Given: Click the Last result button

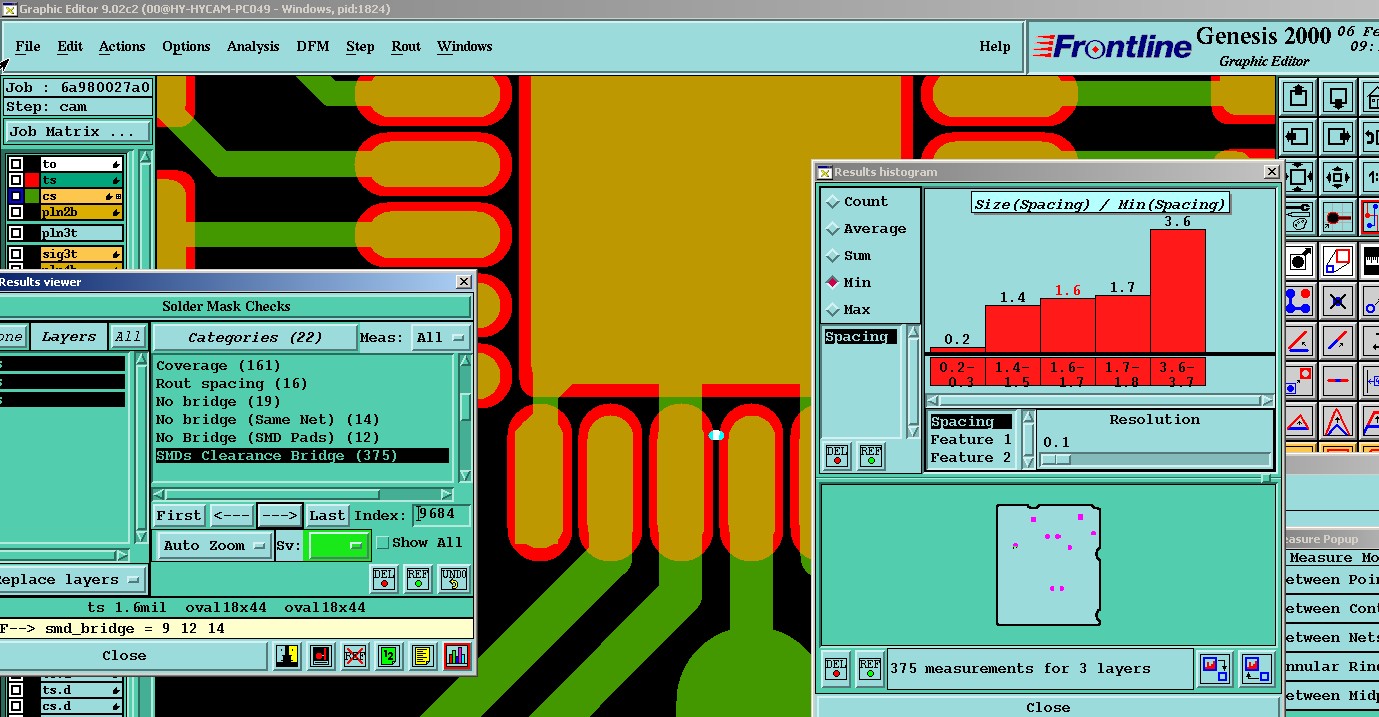Looking at the screenshot, I should pyautogui.click(x=327, y=515).
